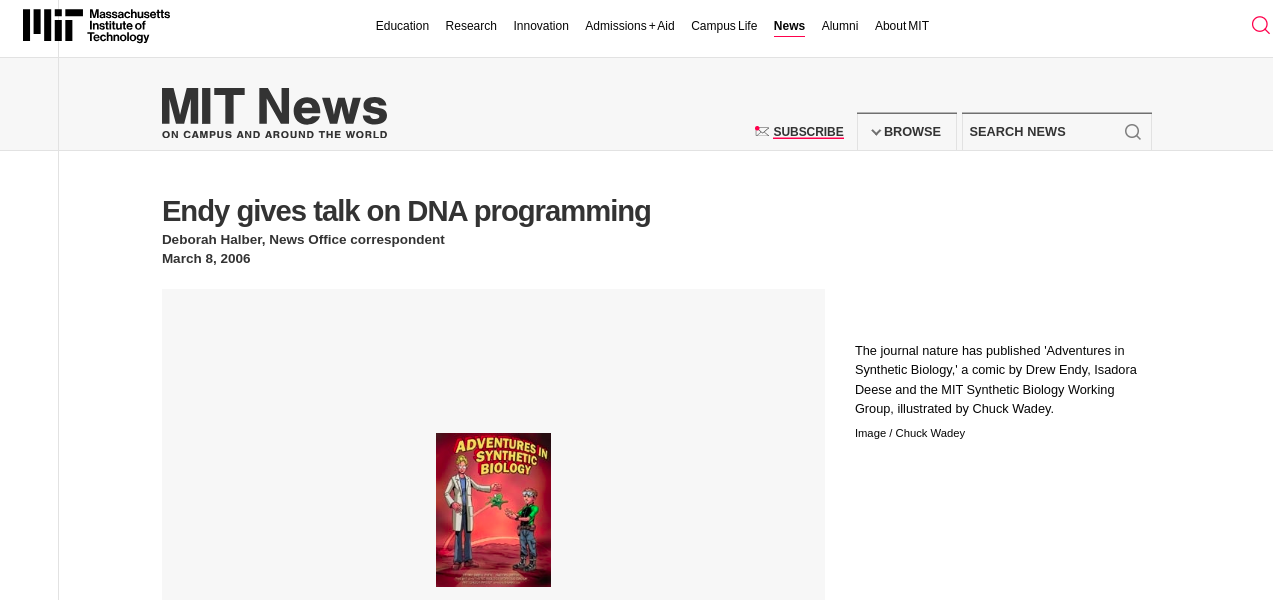The height and width of the screenshot is (600, 1273).
Task: Click 'On campus and around the world' tagline
Action: tap(274, 135)
